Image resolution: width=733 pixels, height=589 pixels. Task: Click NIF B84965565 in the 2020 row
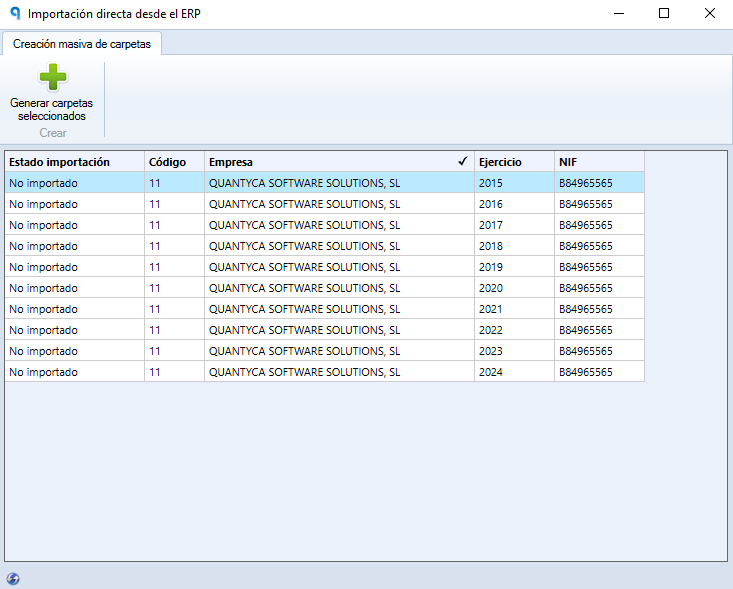599,288
